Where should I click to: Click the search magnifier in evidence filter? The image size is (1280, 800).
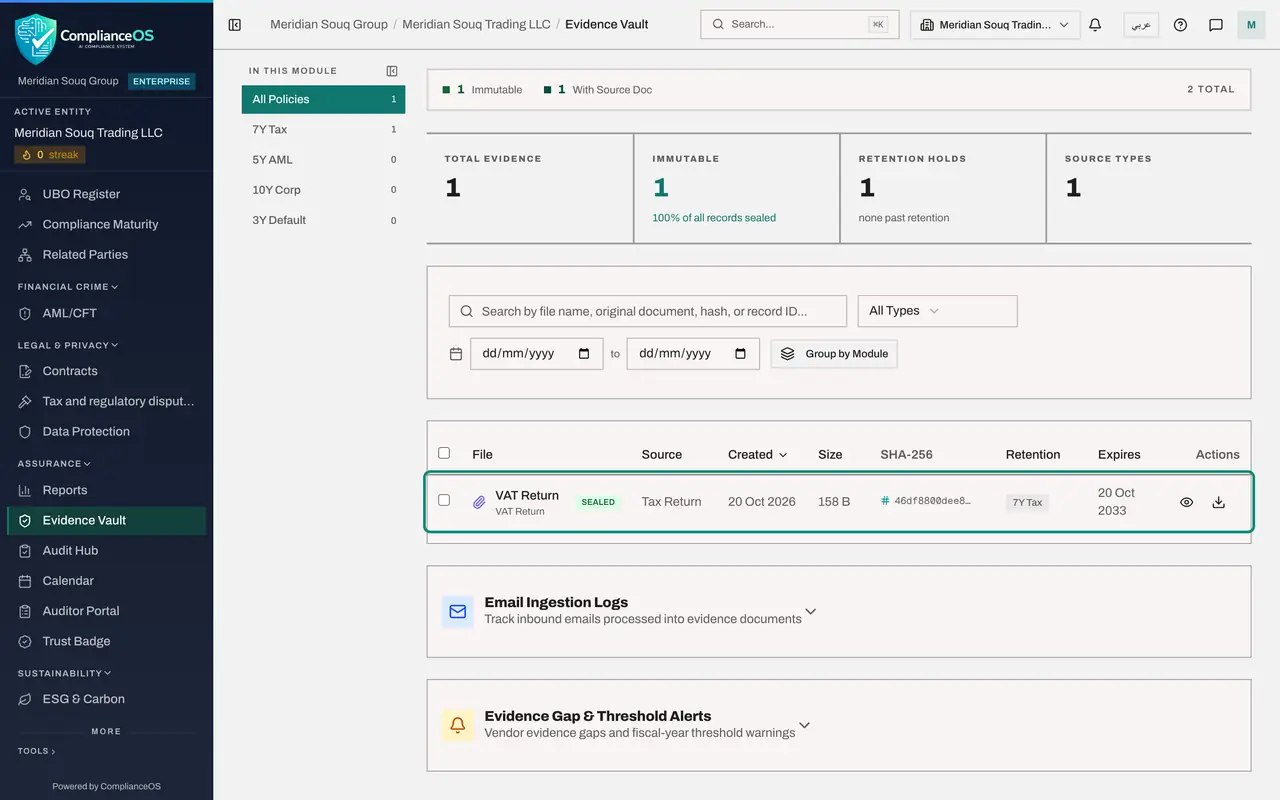[x=466, y=311]
